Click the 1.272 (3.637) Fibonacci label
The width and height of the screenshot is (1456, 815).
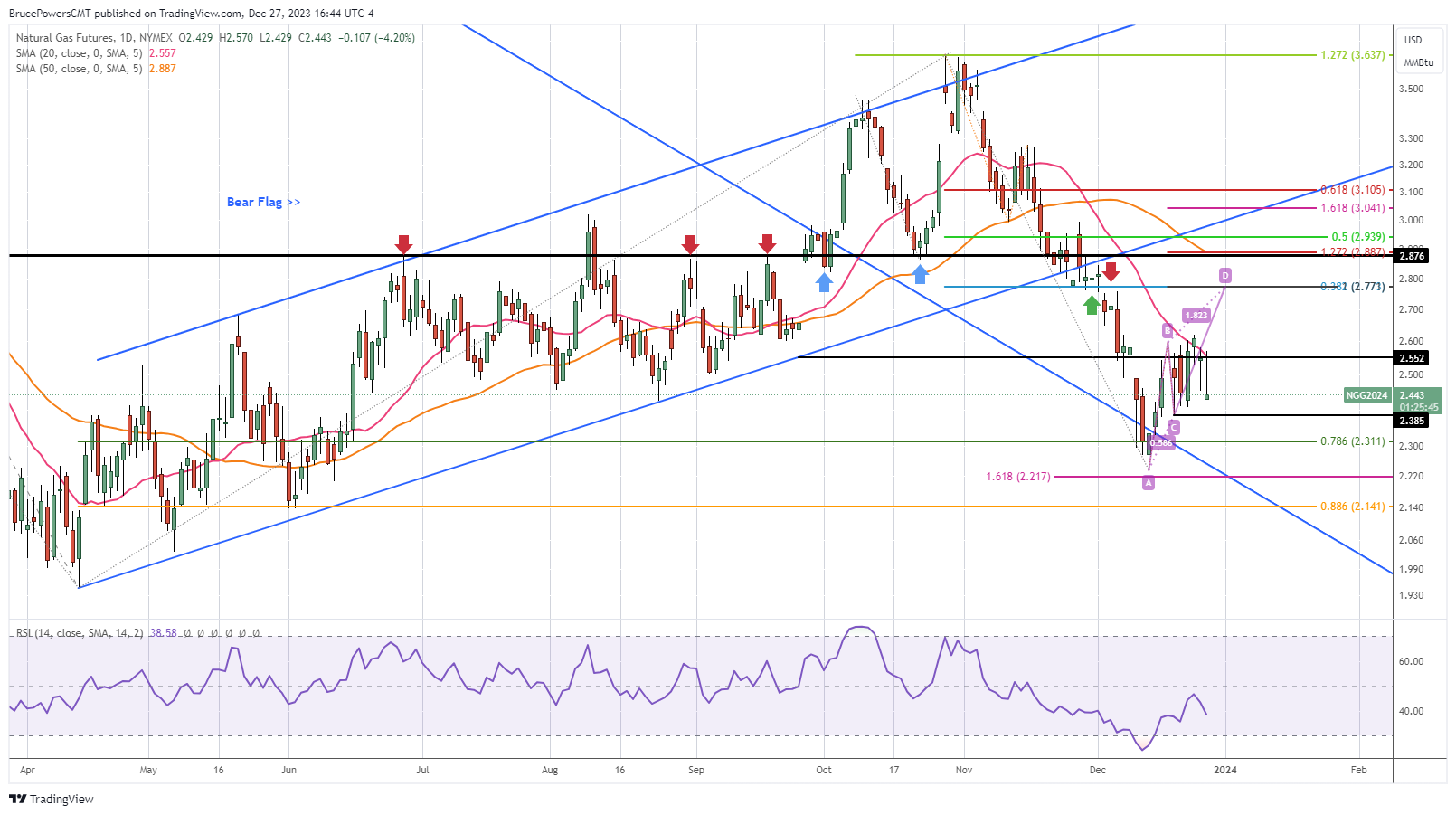point(1353,55)
